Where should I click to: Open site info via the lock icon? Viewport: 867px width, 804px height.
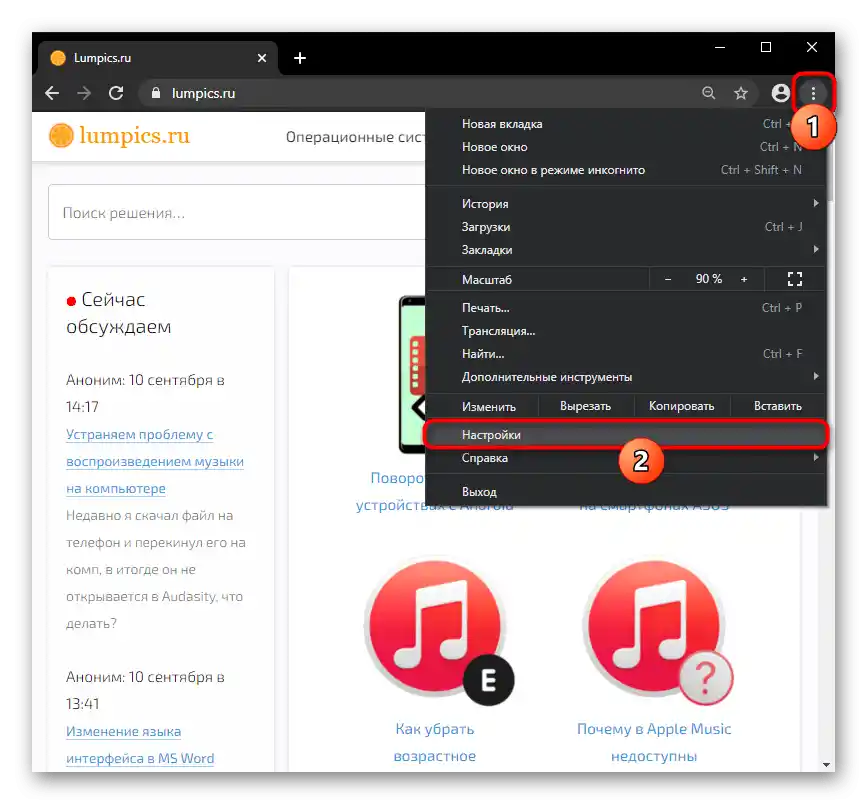coord(156,93)
